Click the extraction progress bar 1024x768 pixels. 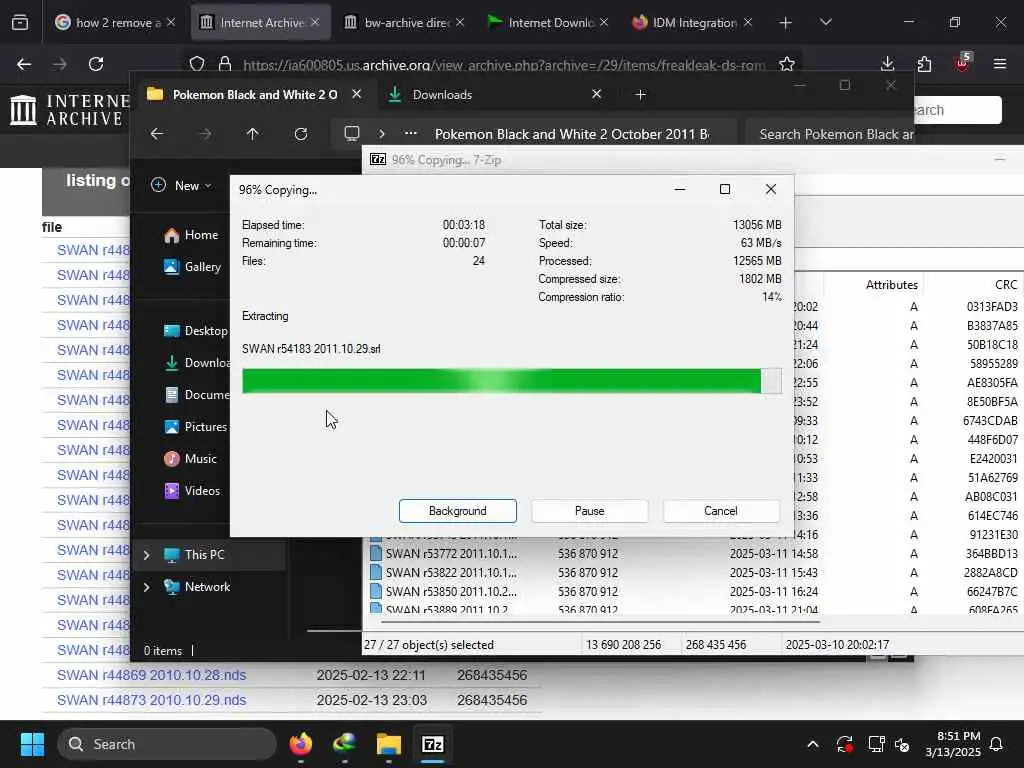click(511, 381)
